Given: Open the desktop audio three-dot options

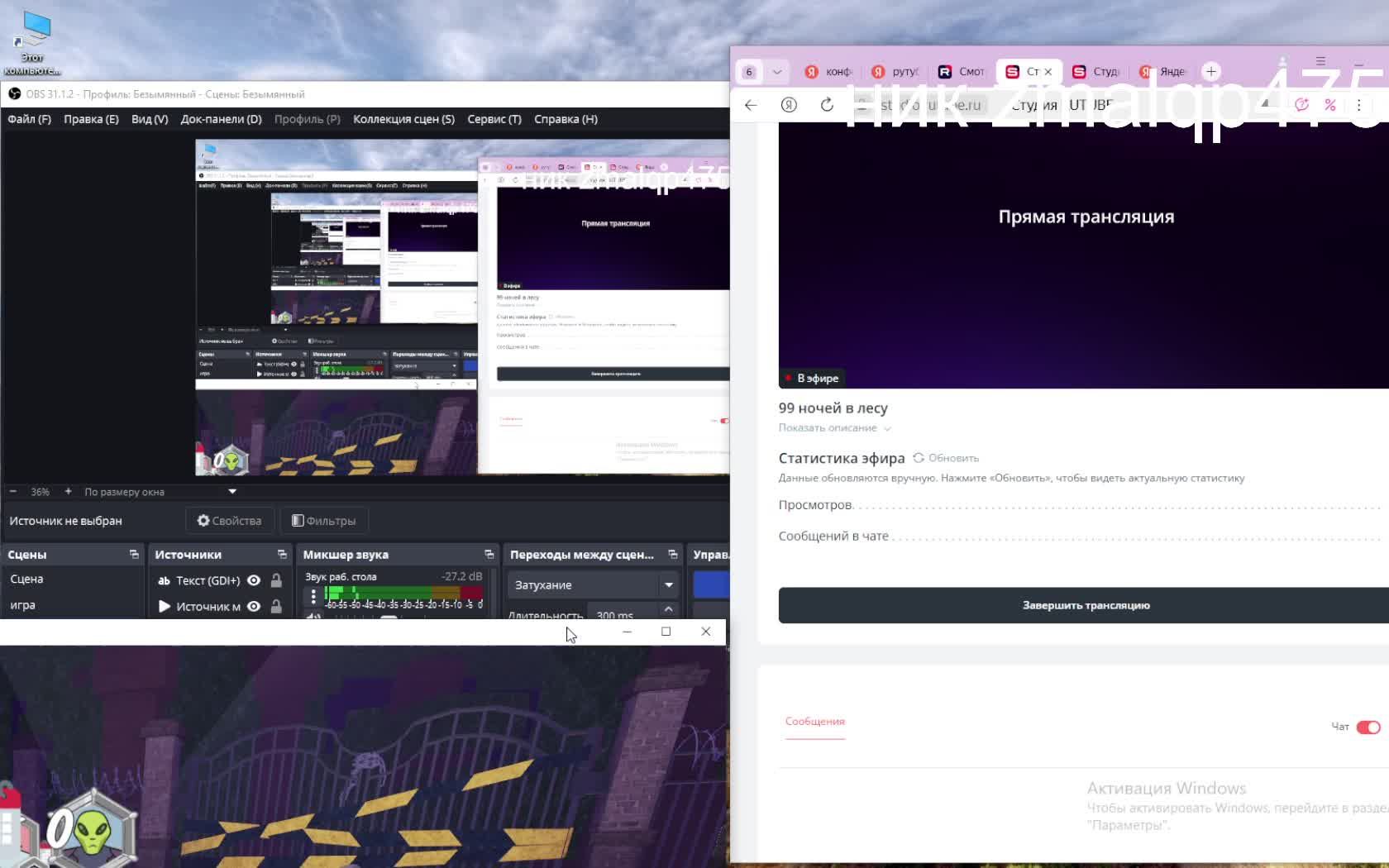Looking at the screenshot, I should click(x=313, y=595).
